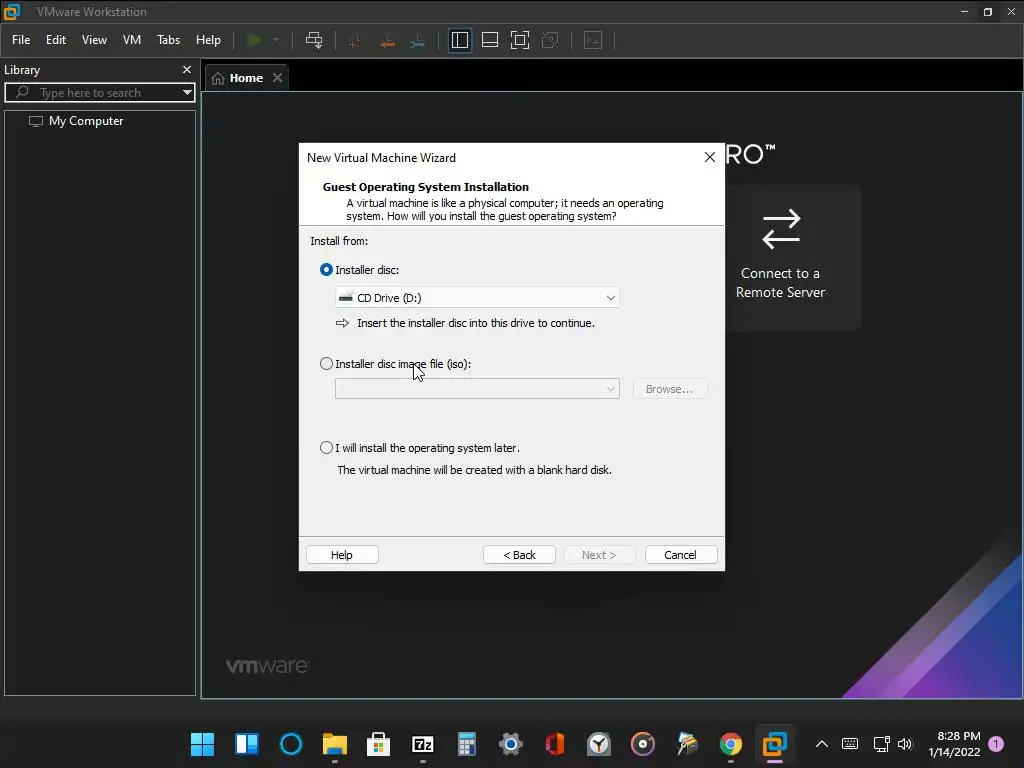The height and width of the screenshot is (768, 1024).
Task: Toggle the Show Library sidebar icon
Action: pyautogui.click(x=460, y=40)
